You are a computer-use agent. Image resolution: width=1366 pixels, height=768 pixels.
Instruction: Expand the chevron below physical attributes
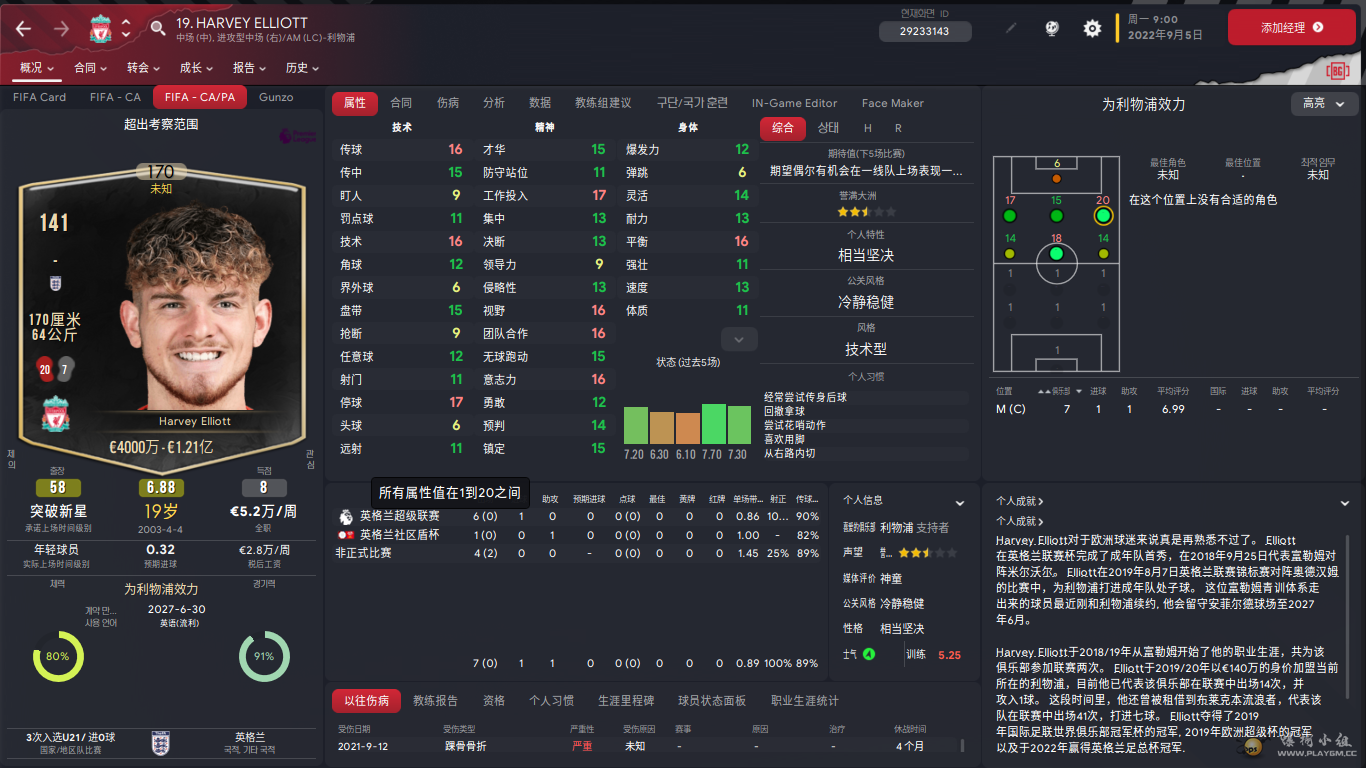(x=739, y=340)
